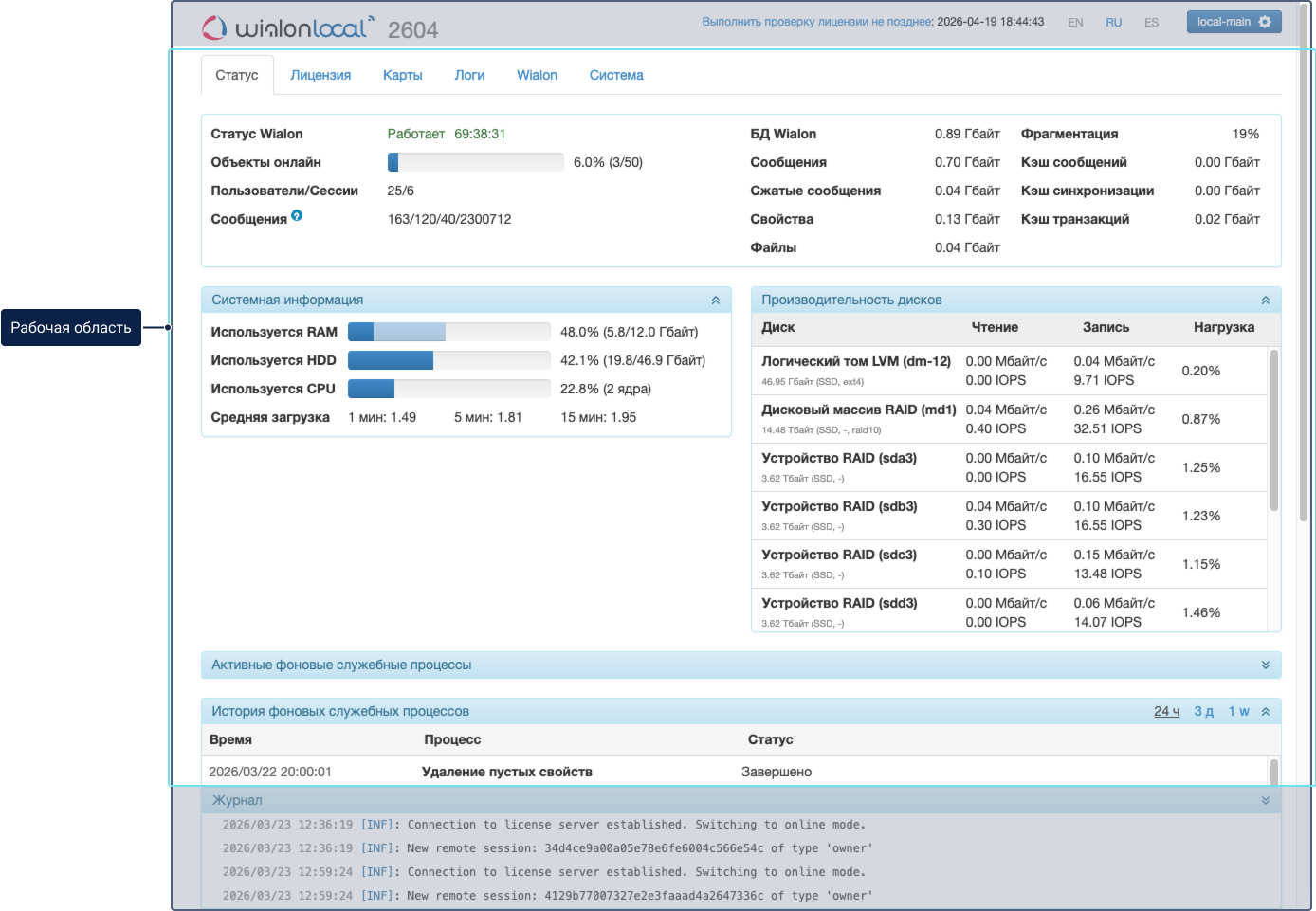Go to the Логи tab
Image resolution: width=1316 pixels, height=911 pixels.
coord(469,75)
